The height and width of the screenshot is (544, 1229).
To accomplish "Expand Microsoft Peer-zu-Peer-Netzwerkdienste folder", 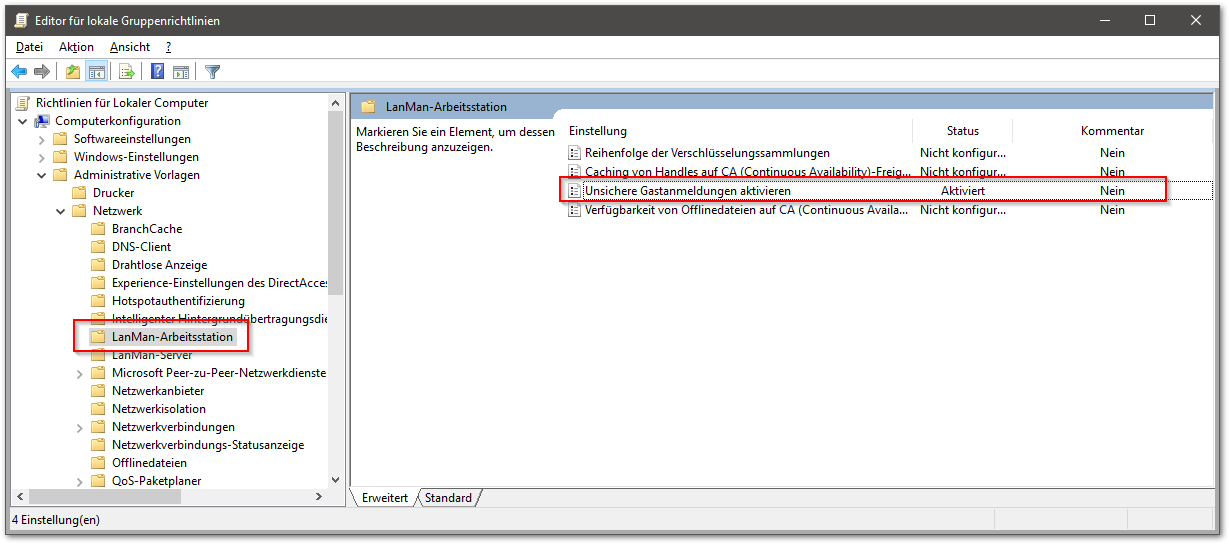I will tap(79, 373).
